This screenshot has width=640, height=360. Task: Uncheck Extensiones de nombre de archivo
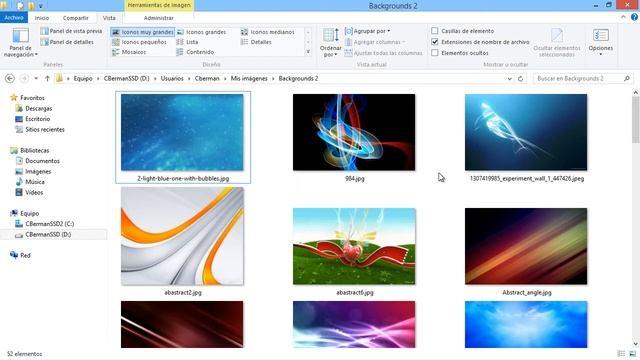pyautogui.click(x=435, y=42)
